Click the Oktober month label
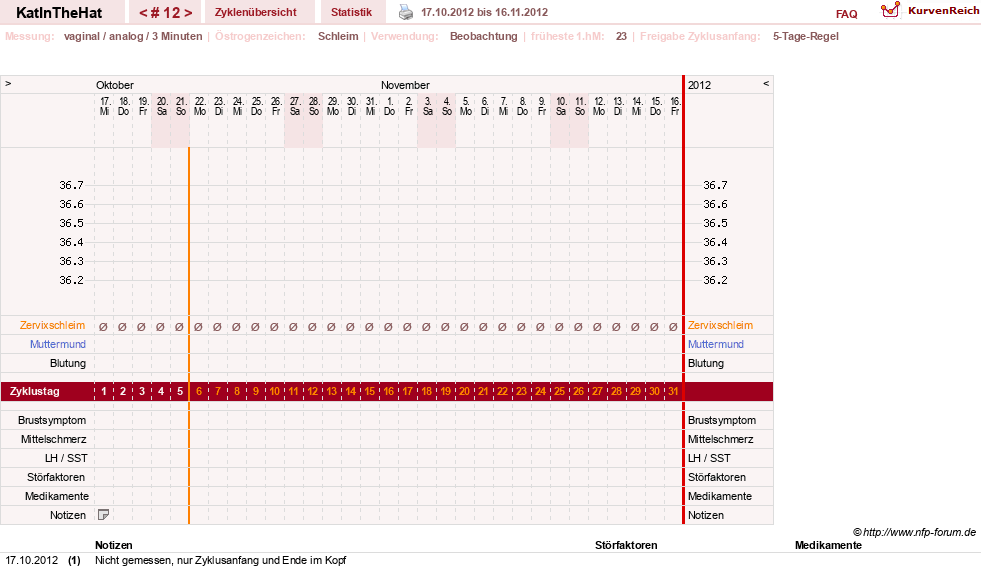981x584 pixels. pos(114,85)
